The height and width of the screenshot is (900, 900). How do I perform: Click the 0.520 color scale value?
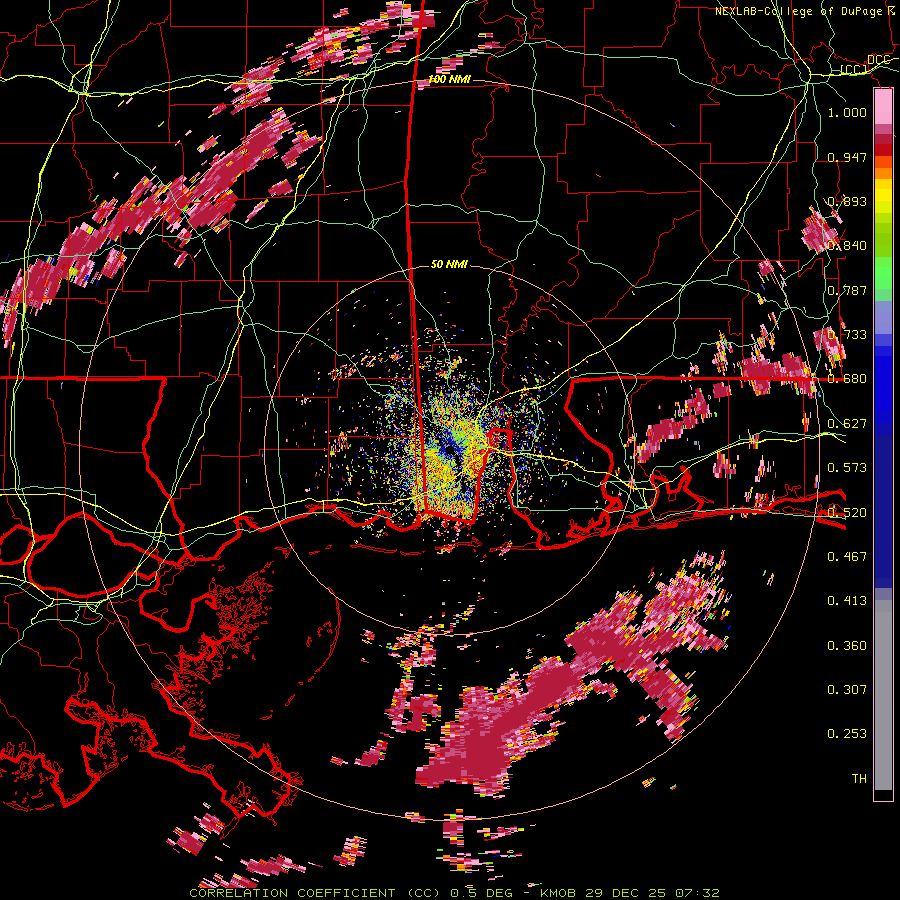847,512
